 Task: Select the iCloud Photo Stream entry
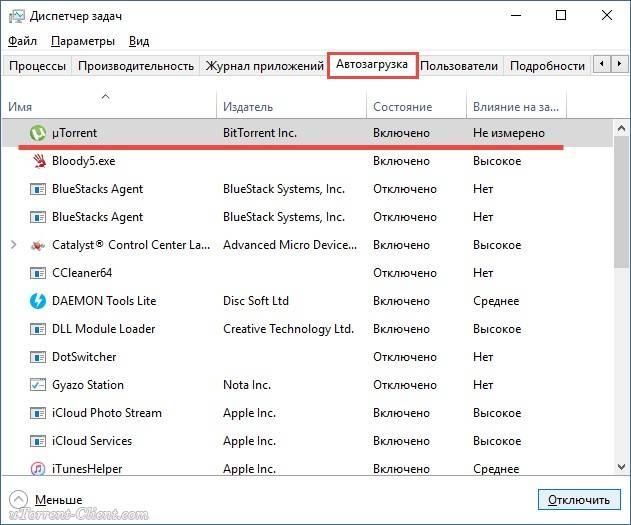click(107, 413)
